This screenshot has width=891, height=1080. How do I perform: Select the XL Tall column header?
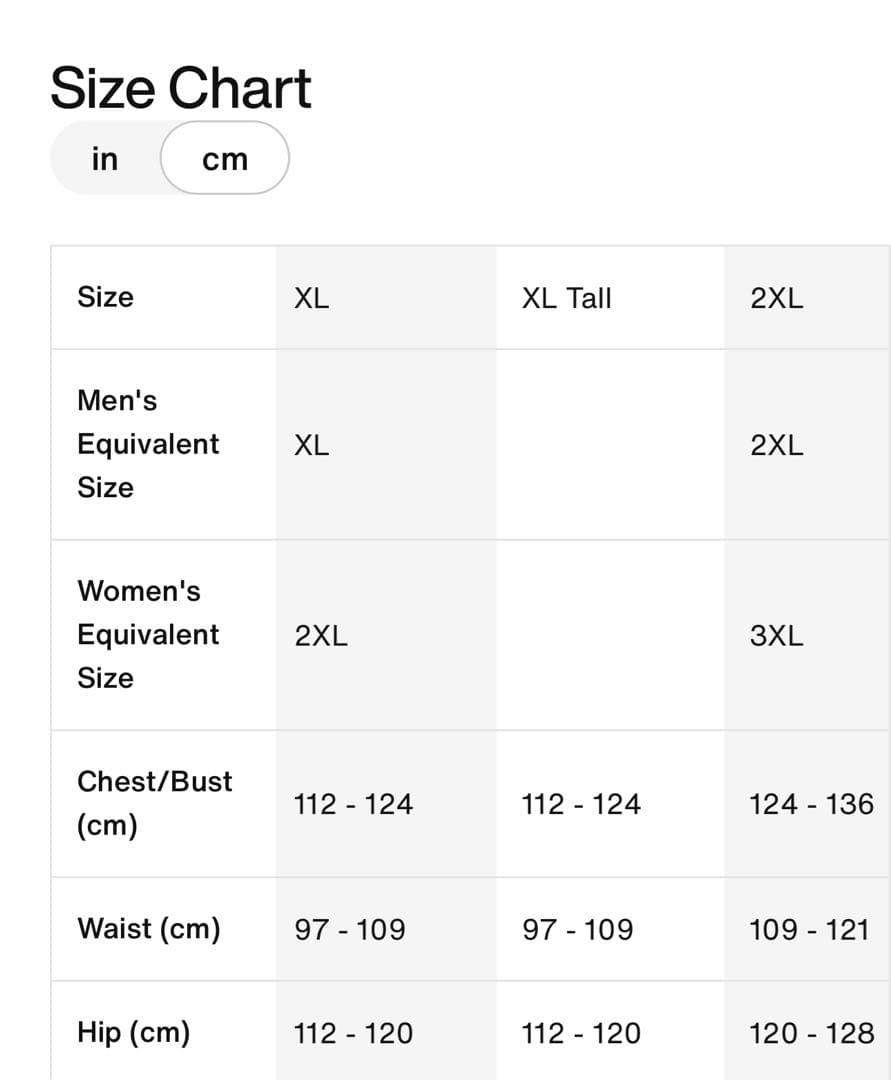coord(566,298)
